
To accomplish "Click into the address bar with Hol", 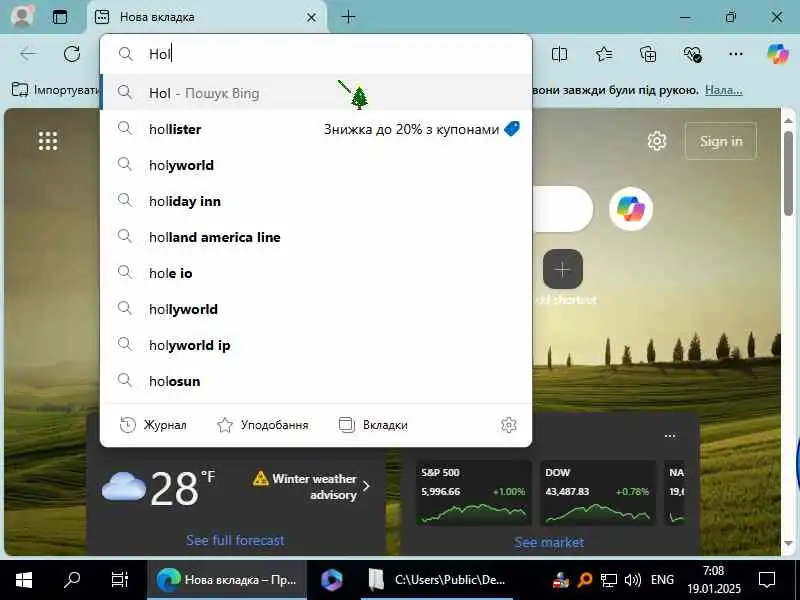I will click(316, 54).
